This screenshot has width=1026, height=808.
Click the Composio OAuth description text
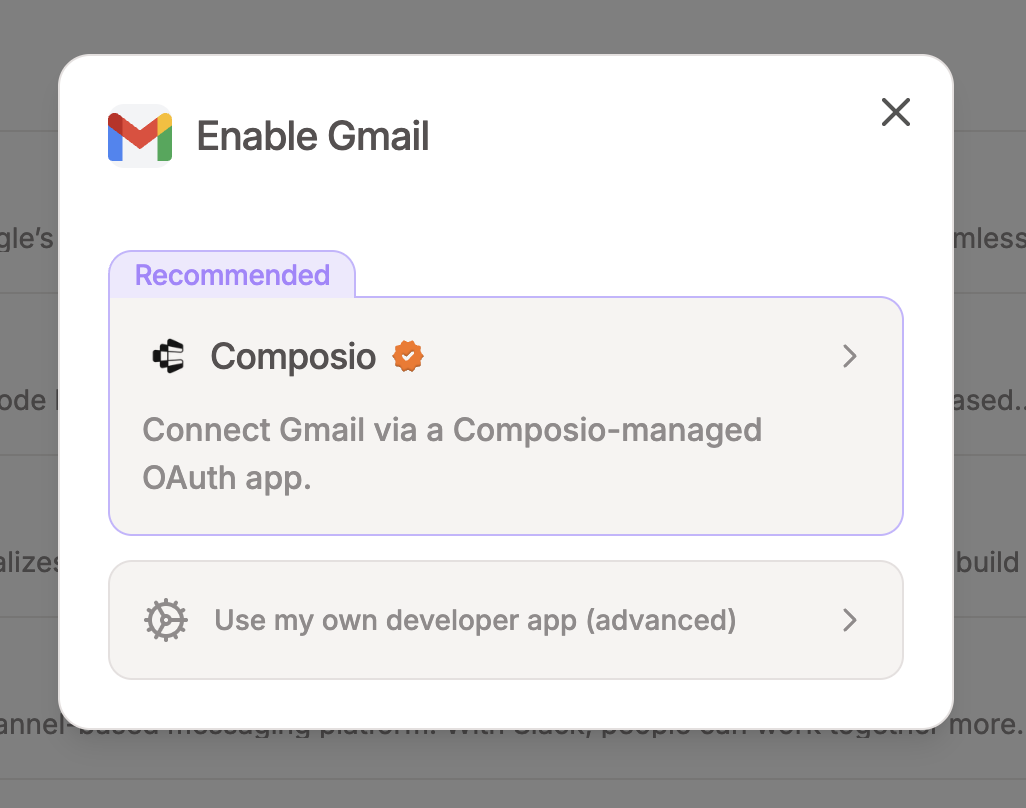(452, 453)
